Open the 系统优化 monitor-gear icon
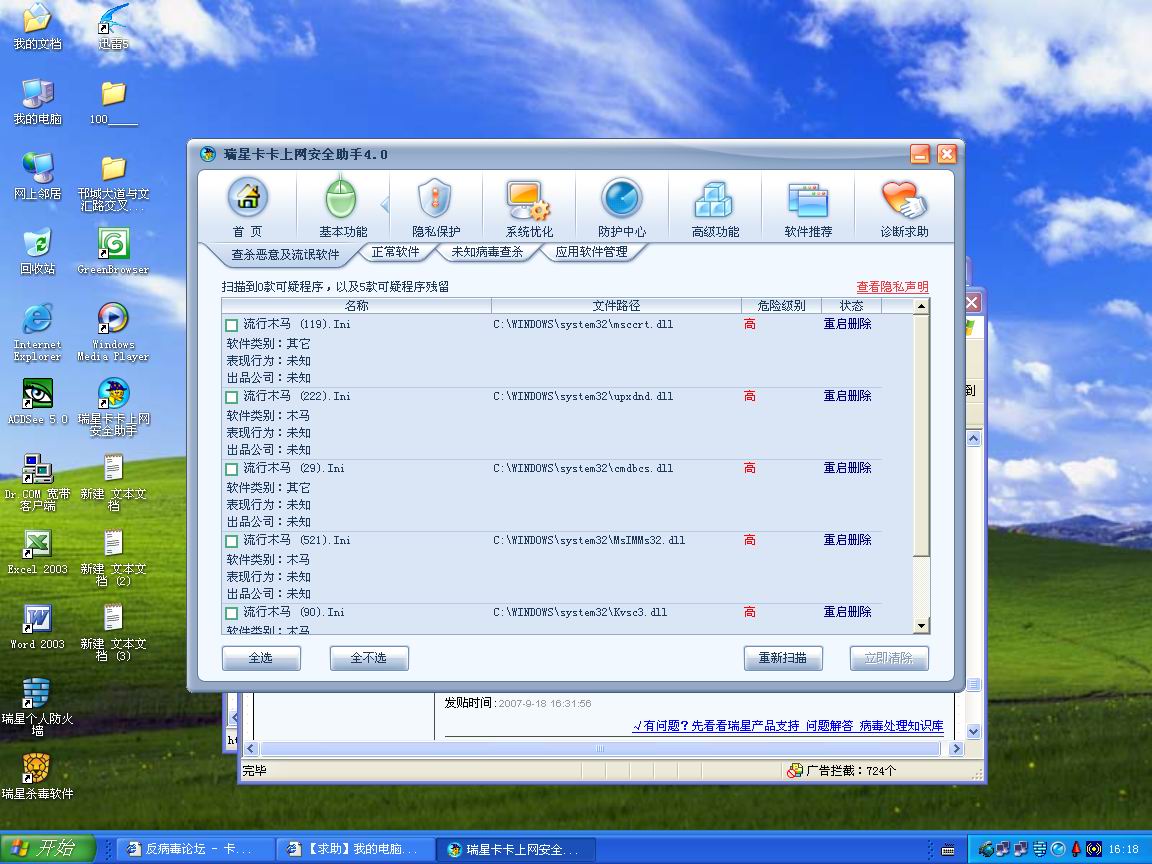Screen dimensions: 1152x864 (528, 200)
